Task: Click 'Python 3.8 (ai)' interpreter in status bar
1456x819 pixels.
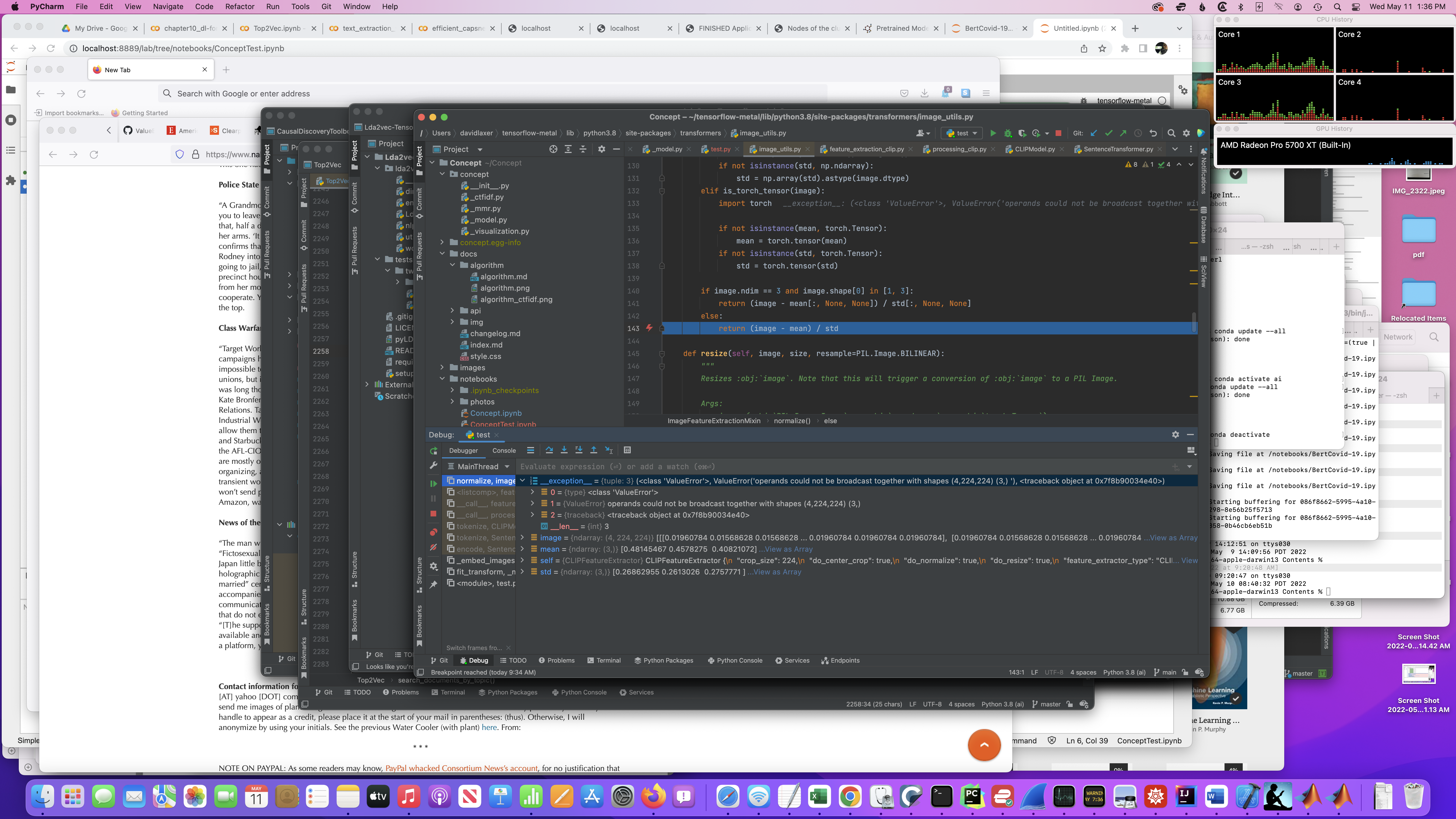Action: (1124, 673)
